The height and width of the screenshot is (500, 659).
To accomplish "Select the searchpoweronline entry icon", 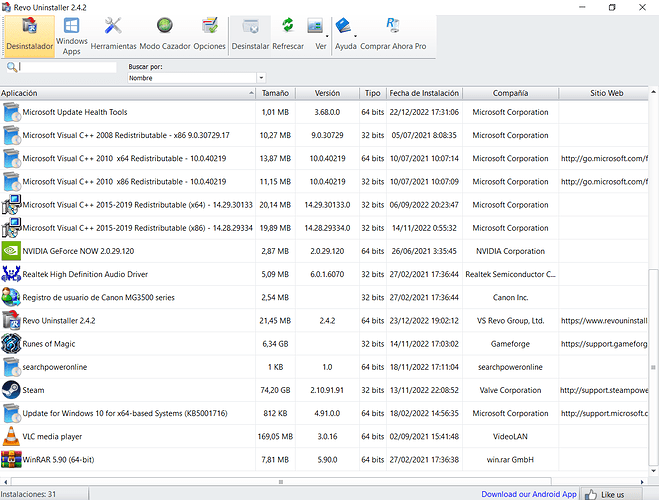I will 11,367.
